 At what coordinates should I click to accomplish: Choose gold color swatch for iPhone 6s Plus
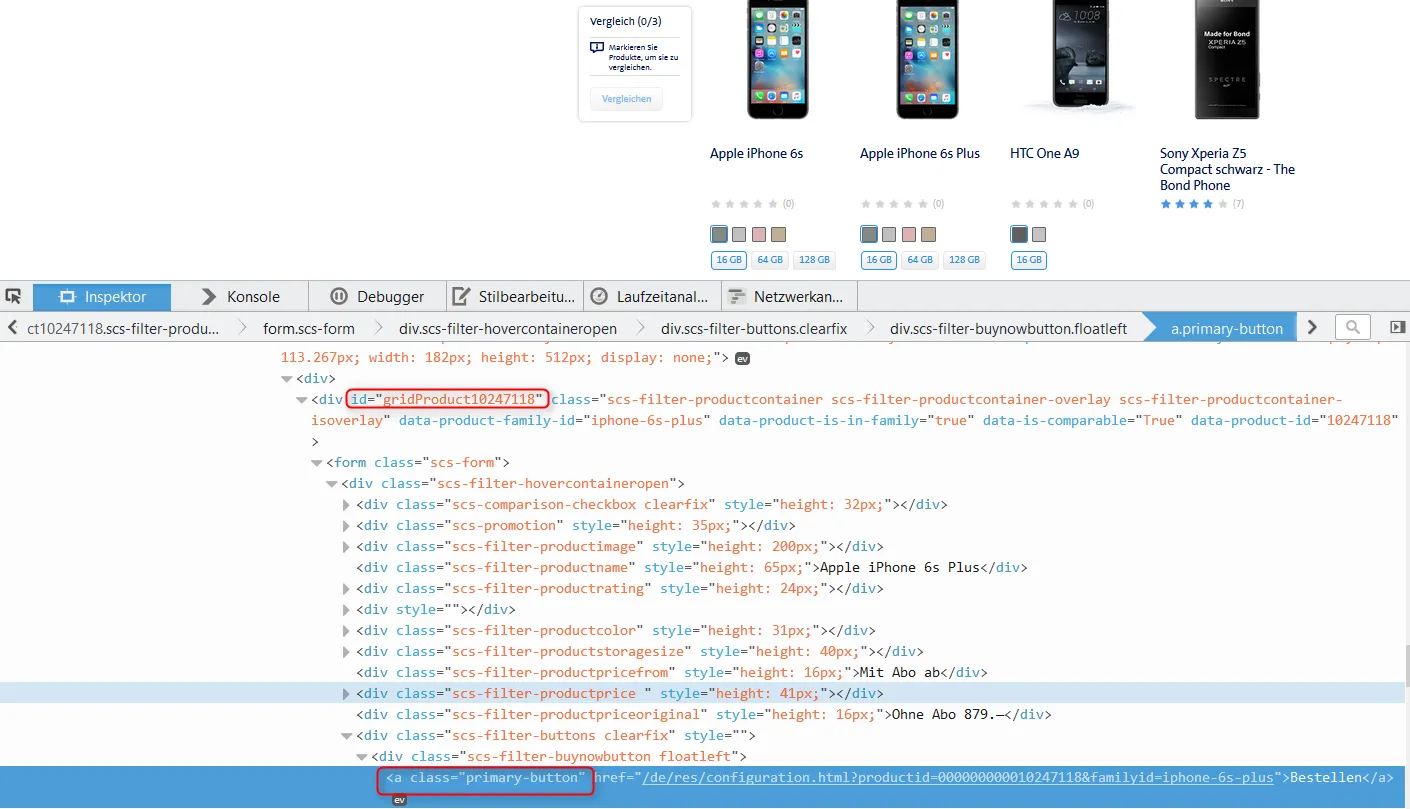click(x=929, y=234)
